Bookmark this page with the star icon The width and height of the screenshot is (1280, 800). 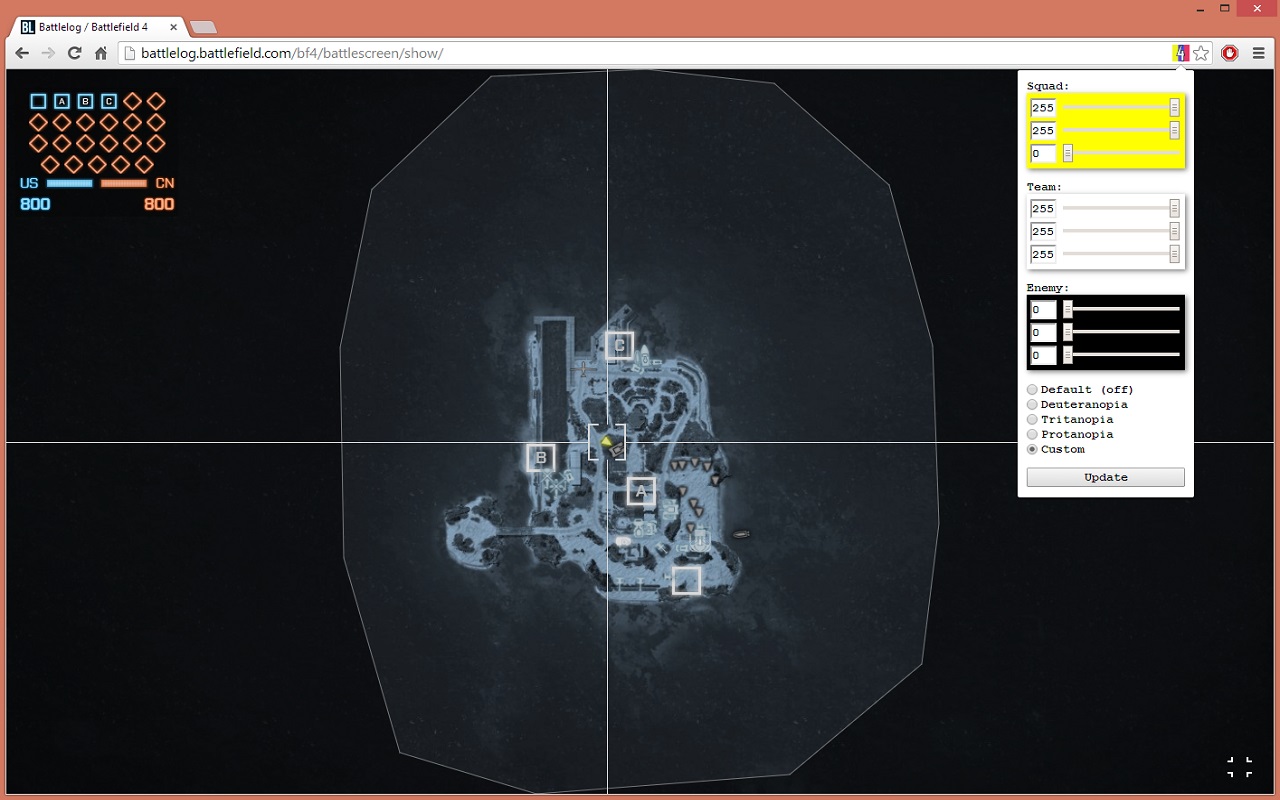(x=1201, y=53)
